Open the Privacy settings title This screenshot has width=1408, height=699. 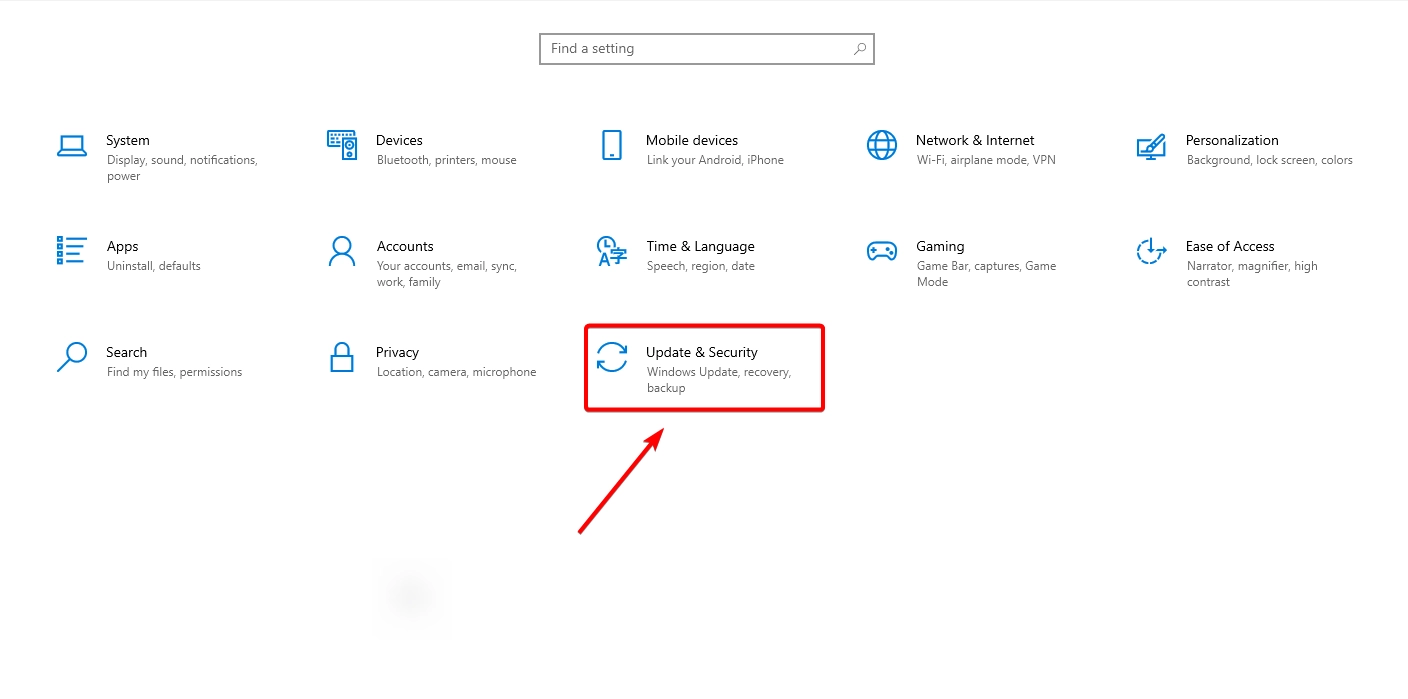pos(397,353)
